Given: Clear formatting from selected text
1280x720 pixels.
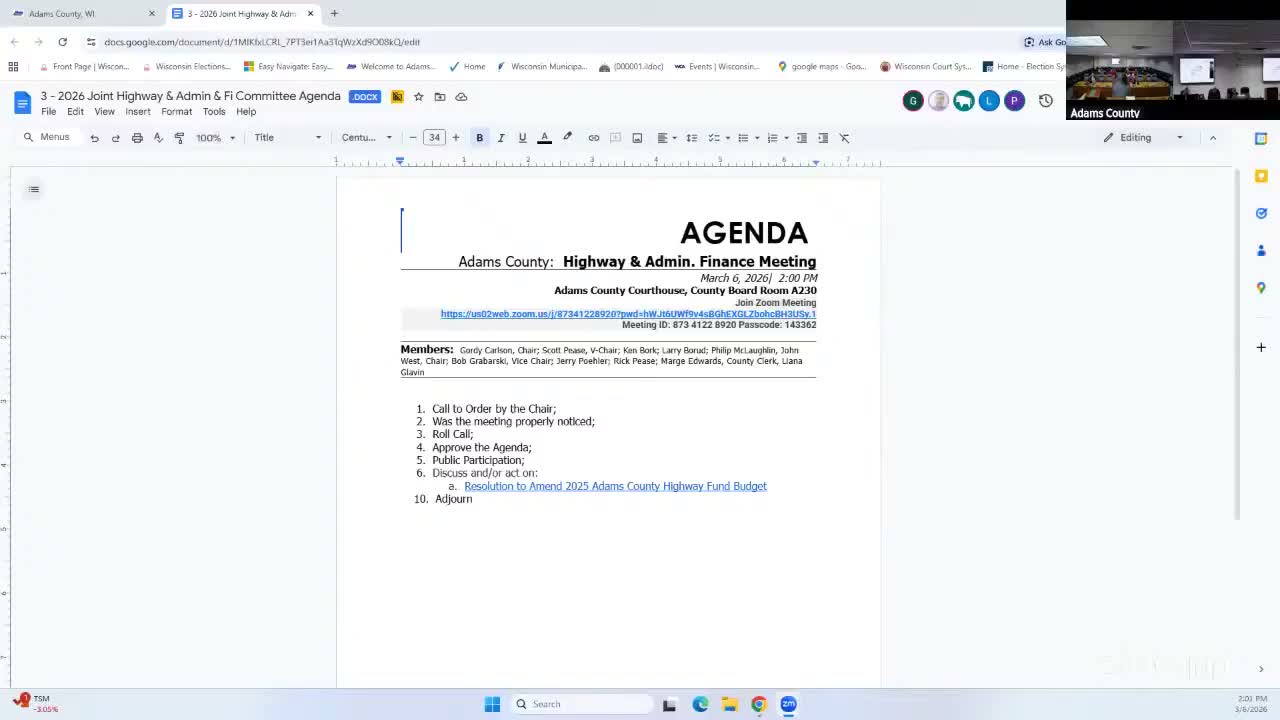Looking at the screenshot, I should [x=845, y=138].
